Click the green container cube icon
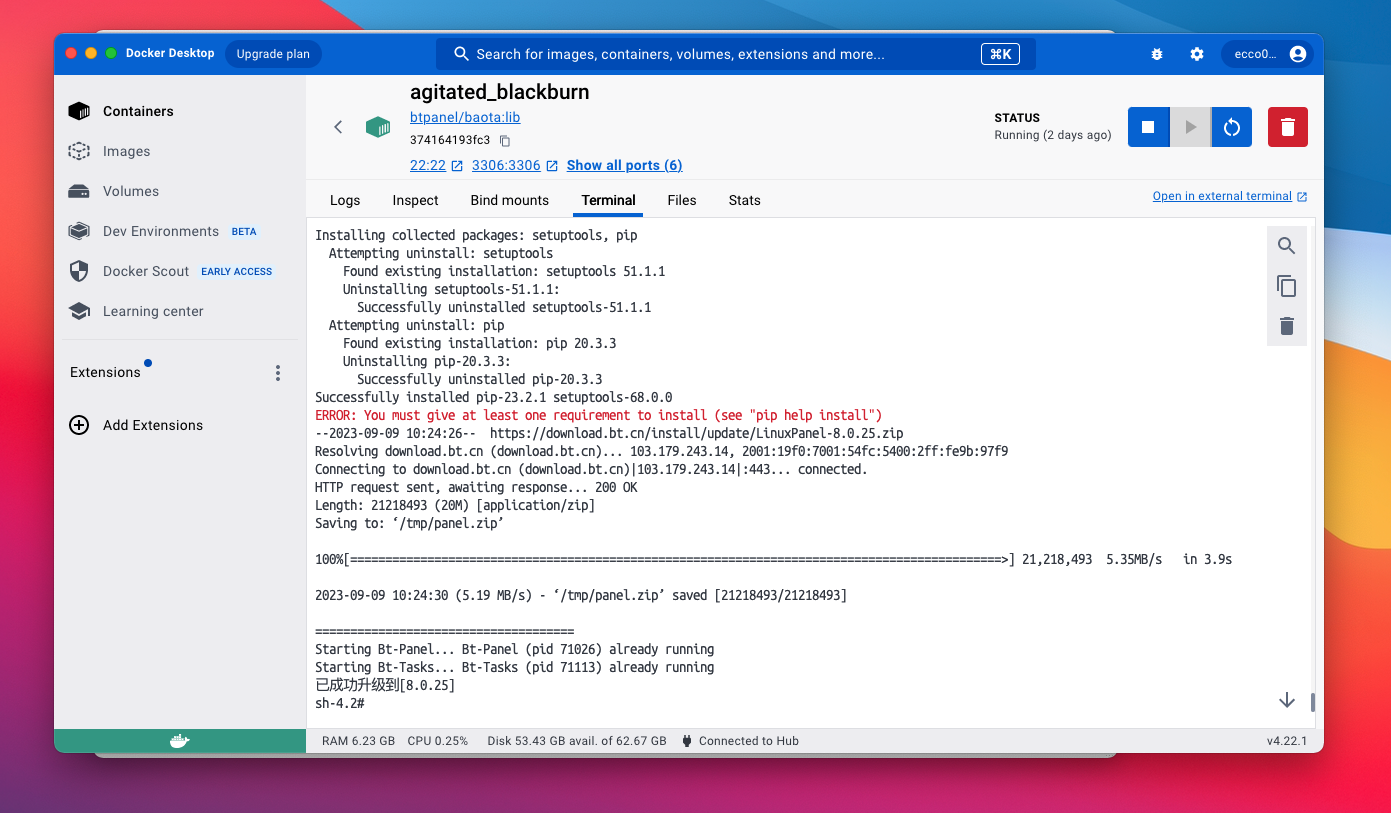 click(378, 126)
